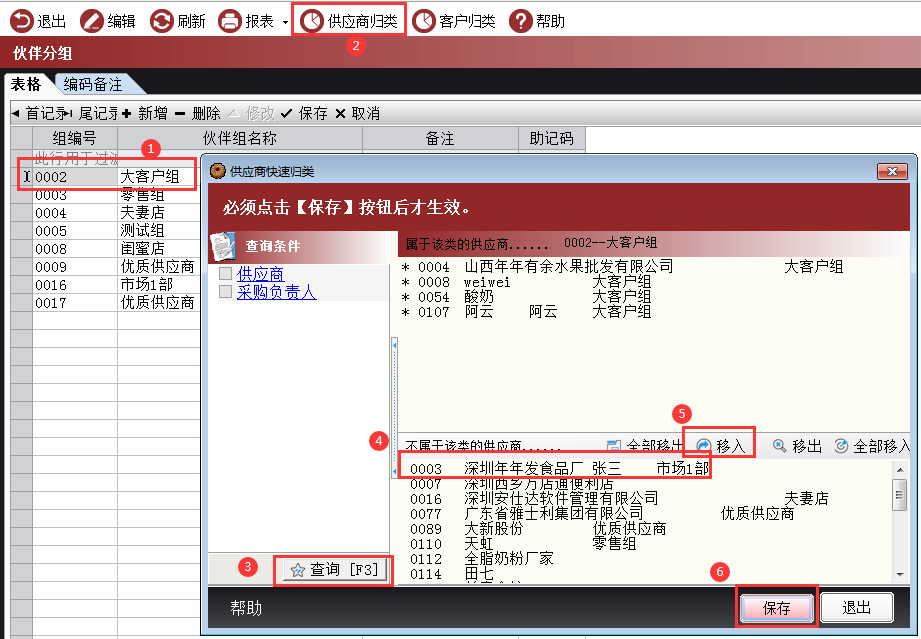
Task: Select supplier 0008 weiwei
Action: pos(526,282)
